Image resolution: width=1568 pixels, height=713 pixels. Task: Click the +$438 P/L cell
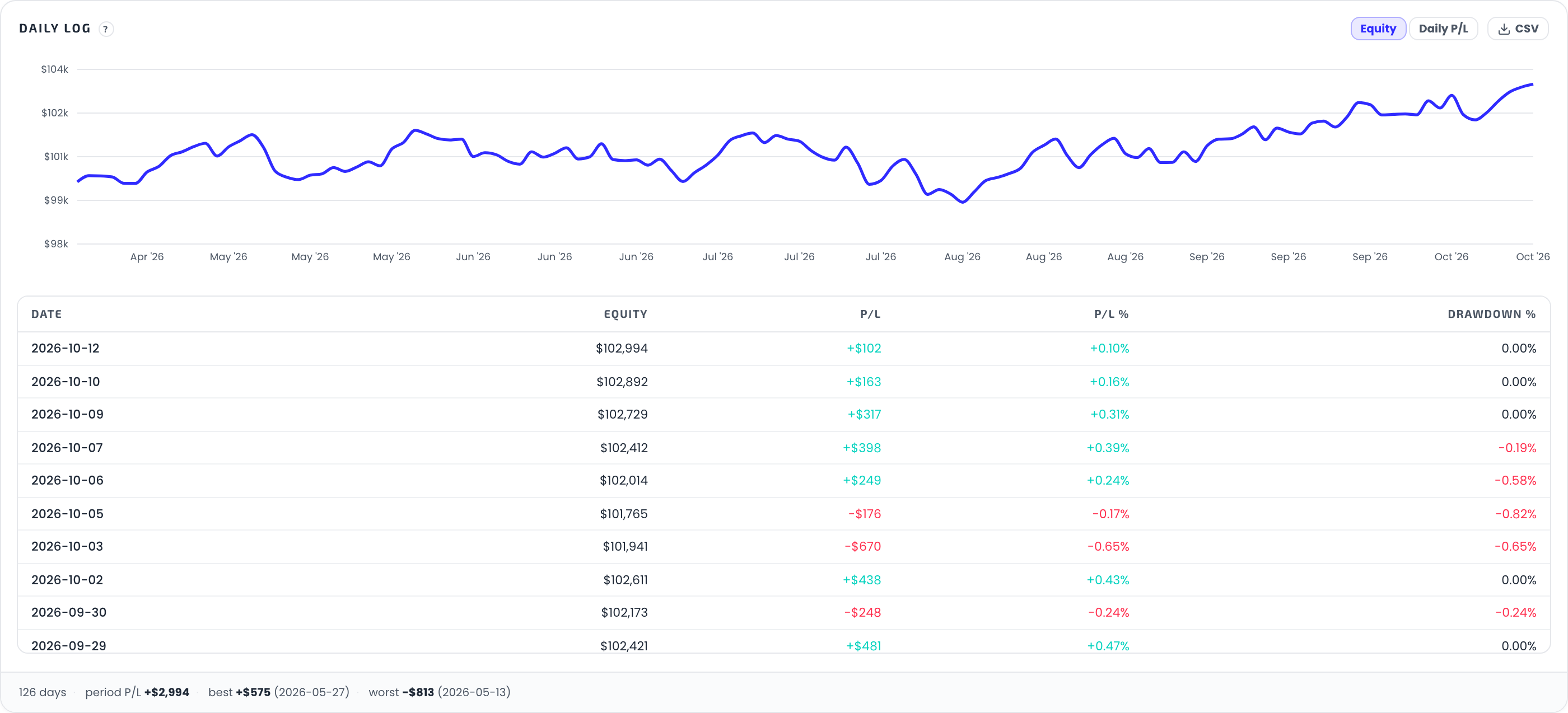(862, 580)
